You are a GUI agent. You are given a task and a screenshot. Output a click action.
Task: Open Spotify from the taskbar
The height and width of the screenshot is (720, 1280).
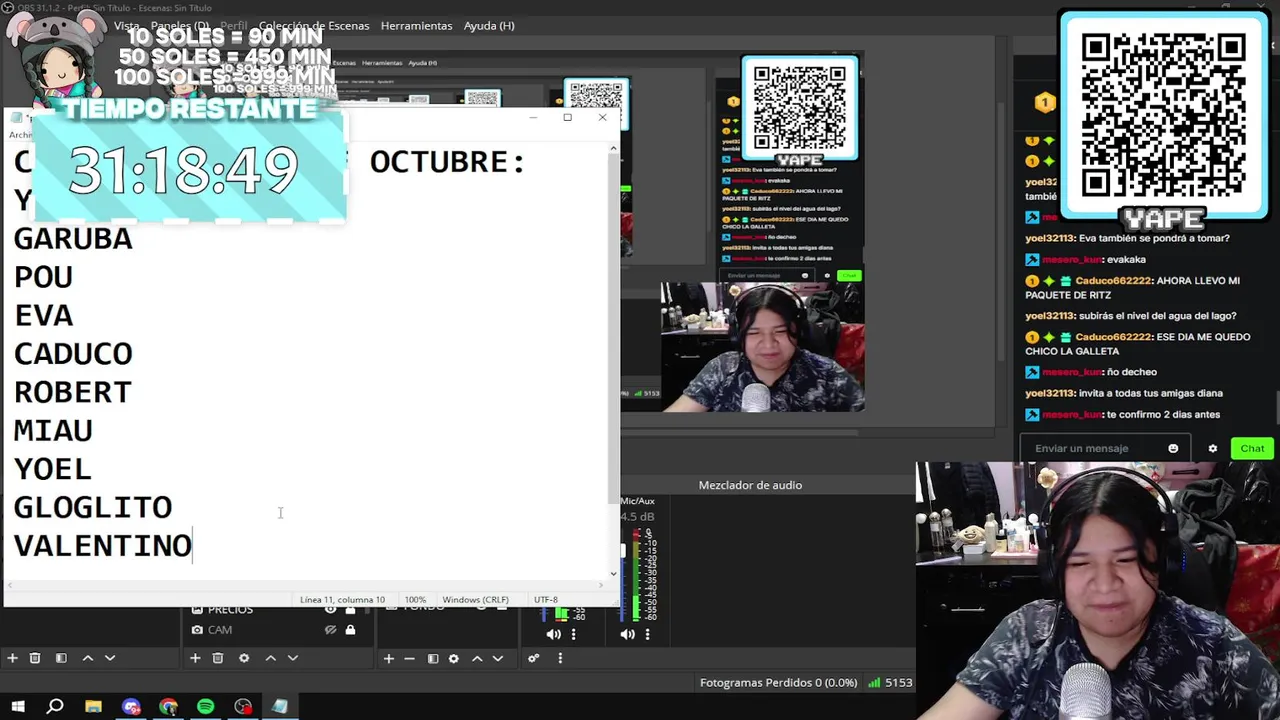tap(205, 707)
